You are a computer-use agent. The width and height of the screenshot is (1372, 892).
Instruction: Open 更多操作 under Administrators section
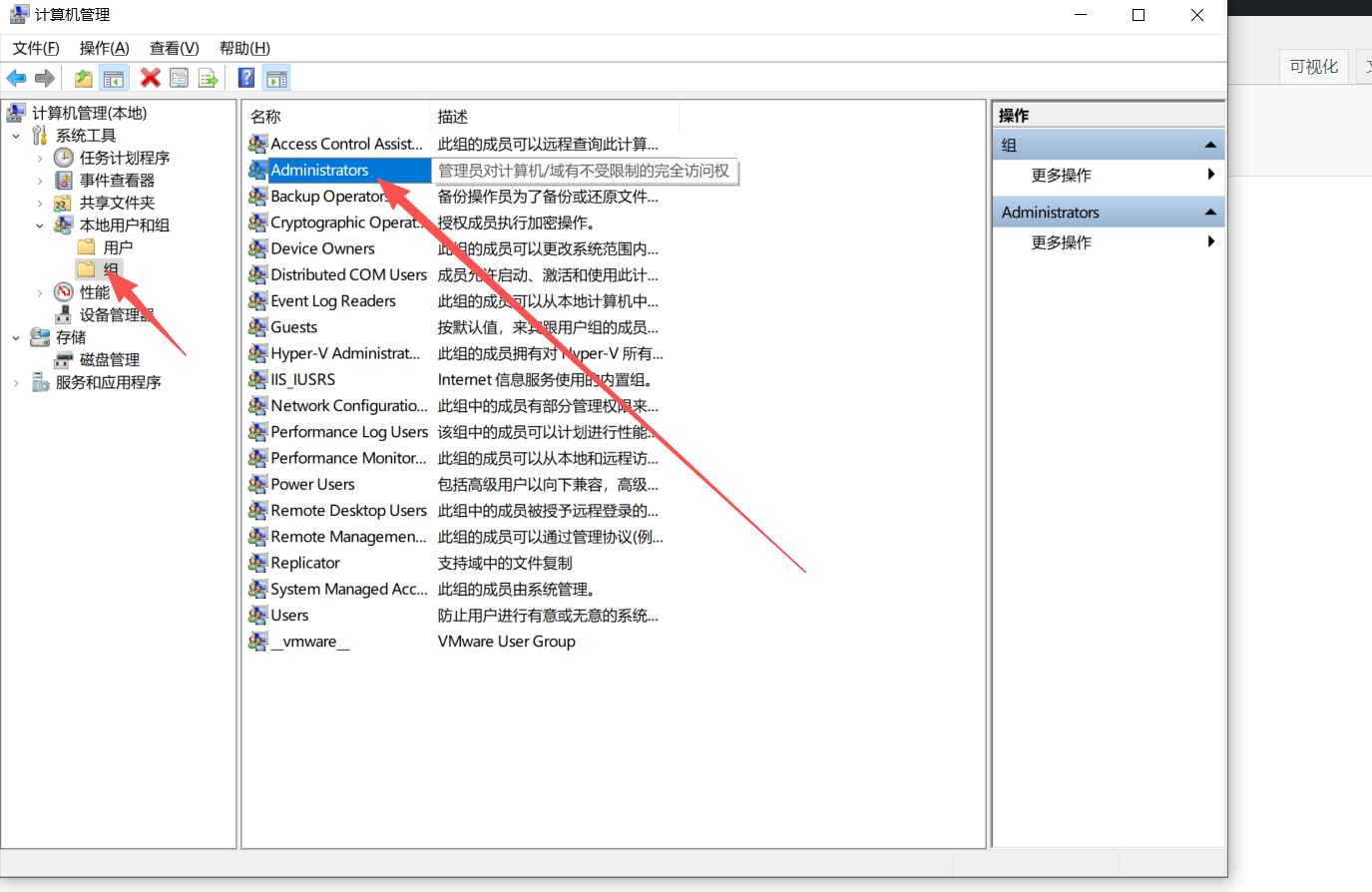coord(1061,242)
